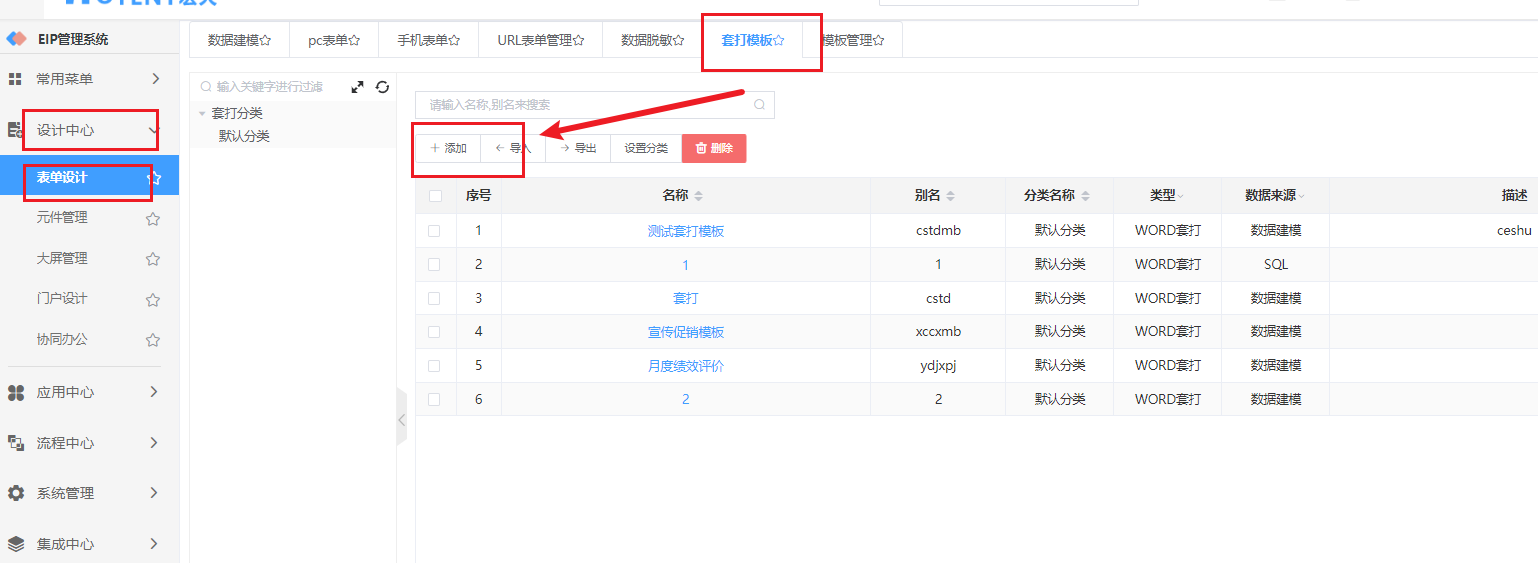1538x563 pixels.
Task: Switch to the 模板管理 tab
Action: [x=852, y=40]
